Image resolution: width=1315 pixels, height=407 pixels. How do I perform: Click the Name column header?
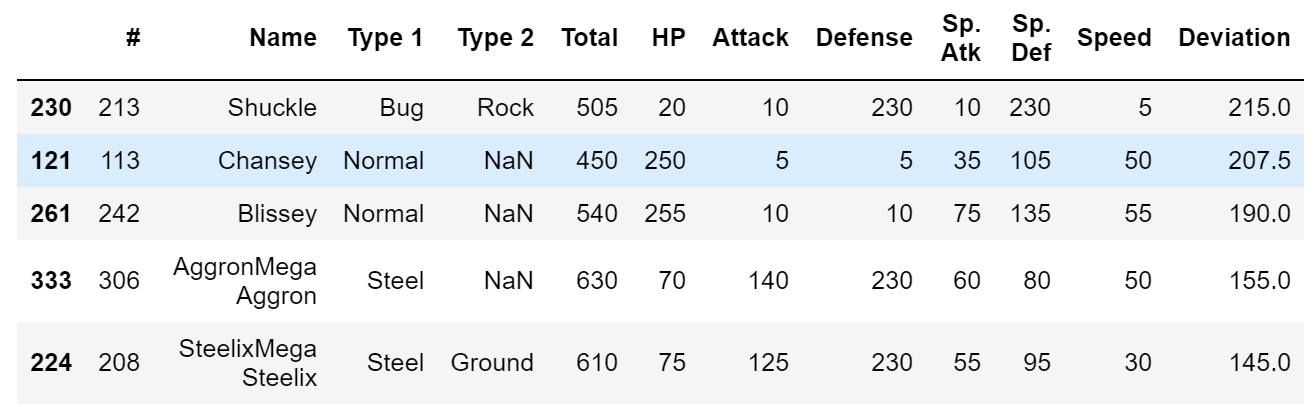[x=283, y=38]
